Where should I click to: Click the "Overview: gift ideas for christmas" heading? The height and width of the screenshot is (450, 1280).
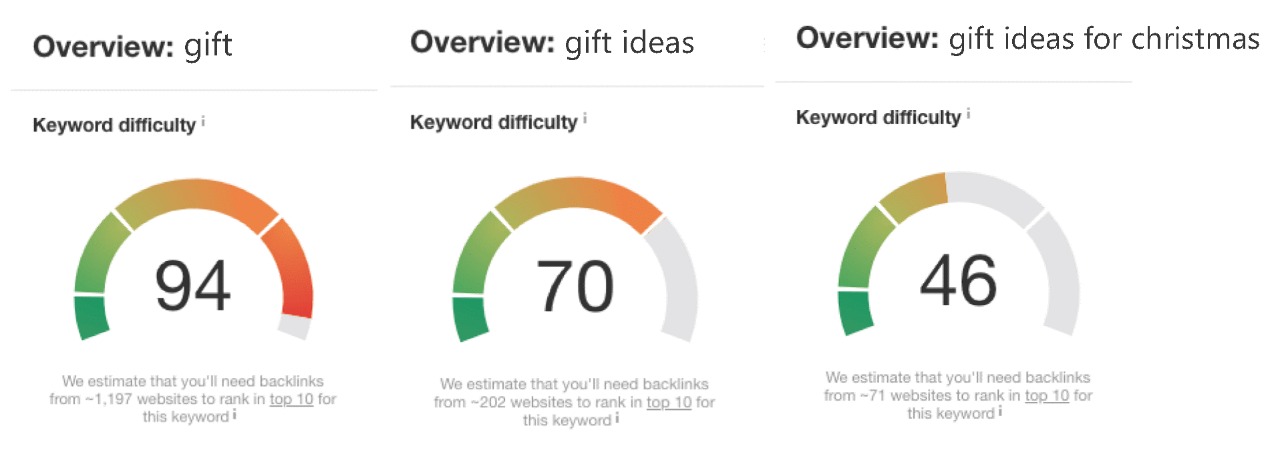click(1027, 38)
